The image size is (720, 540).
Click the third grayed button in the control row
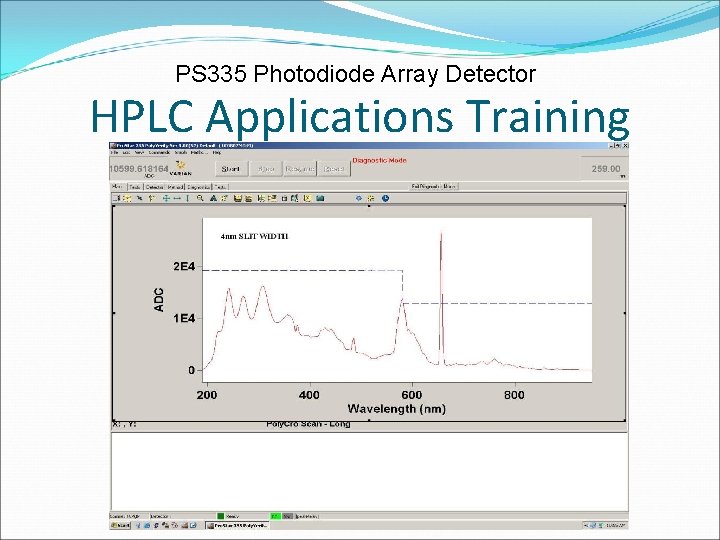pos(299,169)
